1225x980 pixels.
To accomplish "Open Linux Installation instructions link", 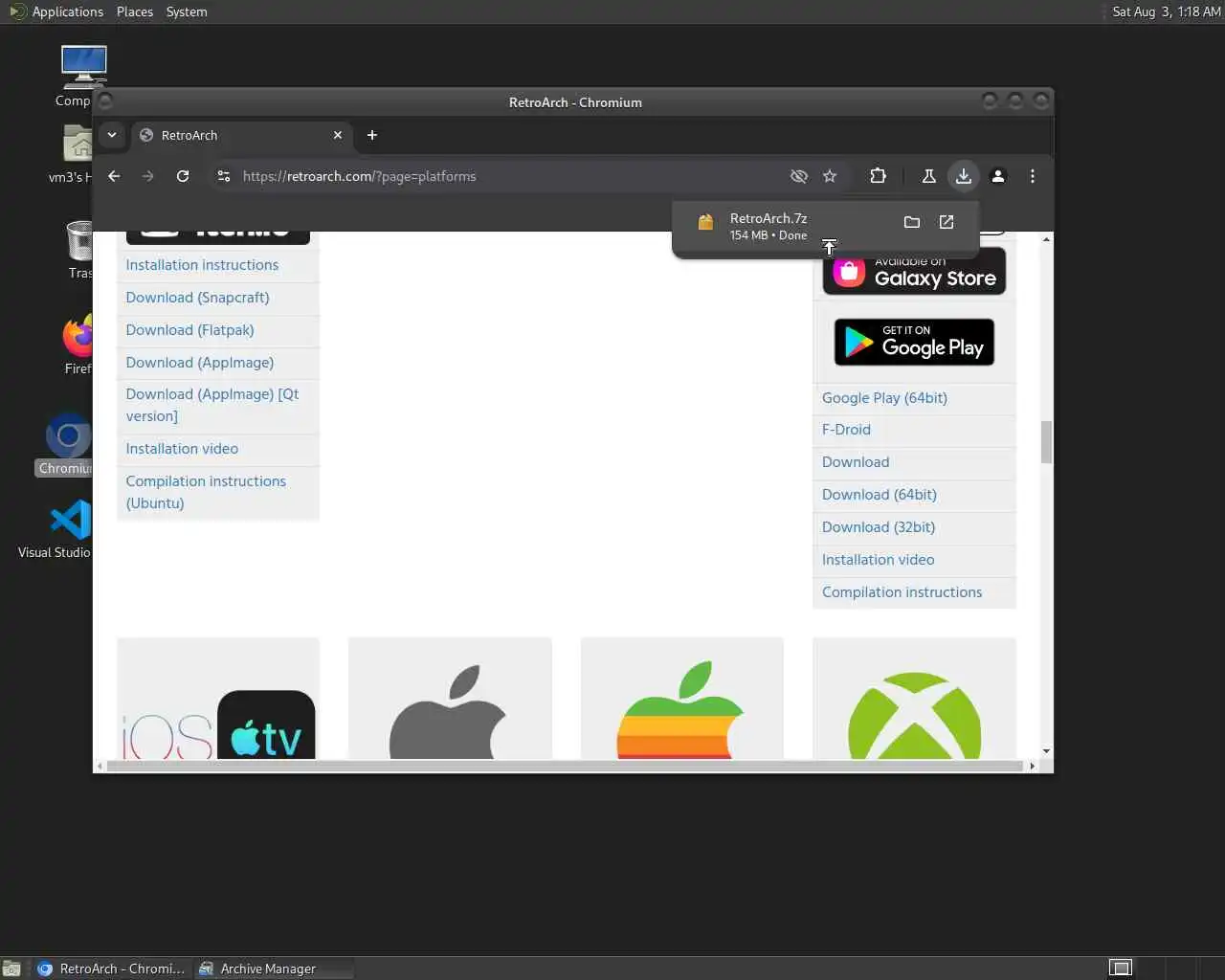I will coord(202,265).
